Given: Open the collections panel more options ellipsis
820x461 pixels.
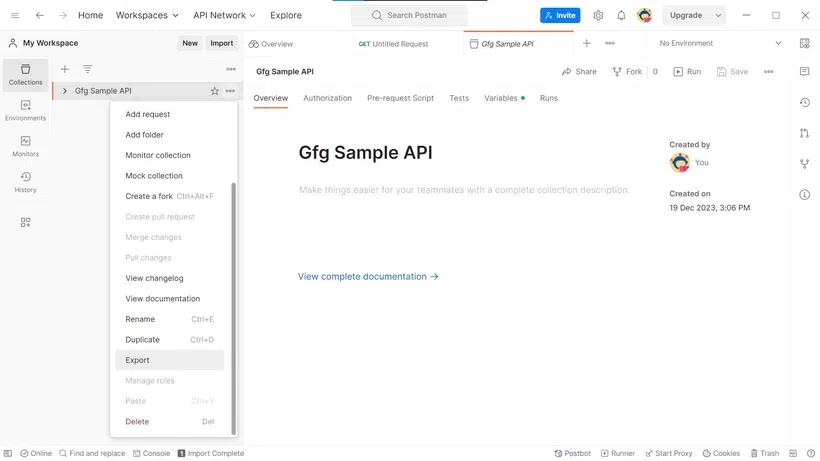Looking at the screenshot, I should 231,69.
